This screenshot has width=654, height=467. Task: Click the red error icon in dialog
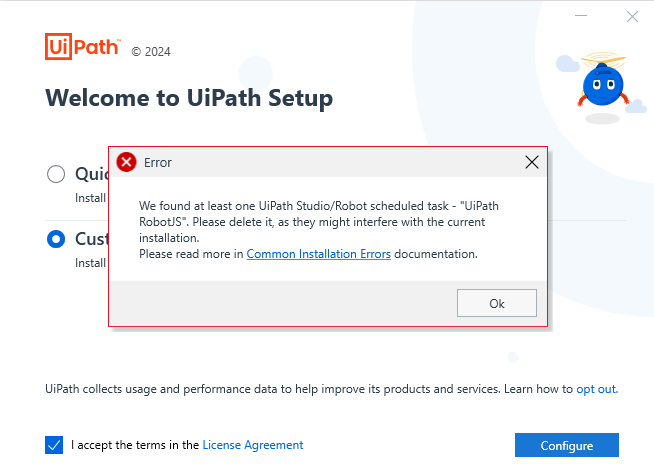pyautogui.click(x=126, y=162)
